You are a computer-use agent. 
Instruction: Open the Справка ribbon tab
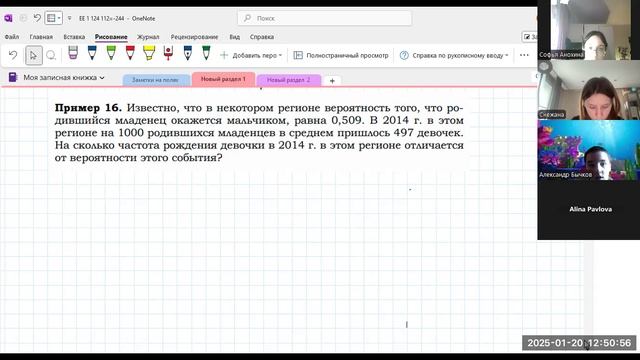[x=262, y=37]
